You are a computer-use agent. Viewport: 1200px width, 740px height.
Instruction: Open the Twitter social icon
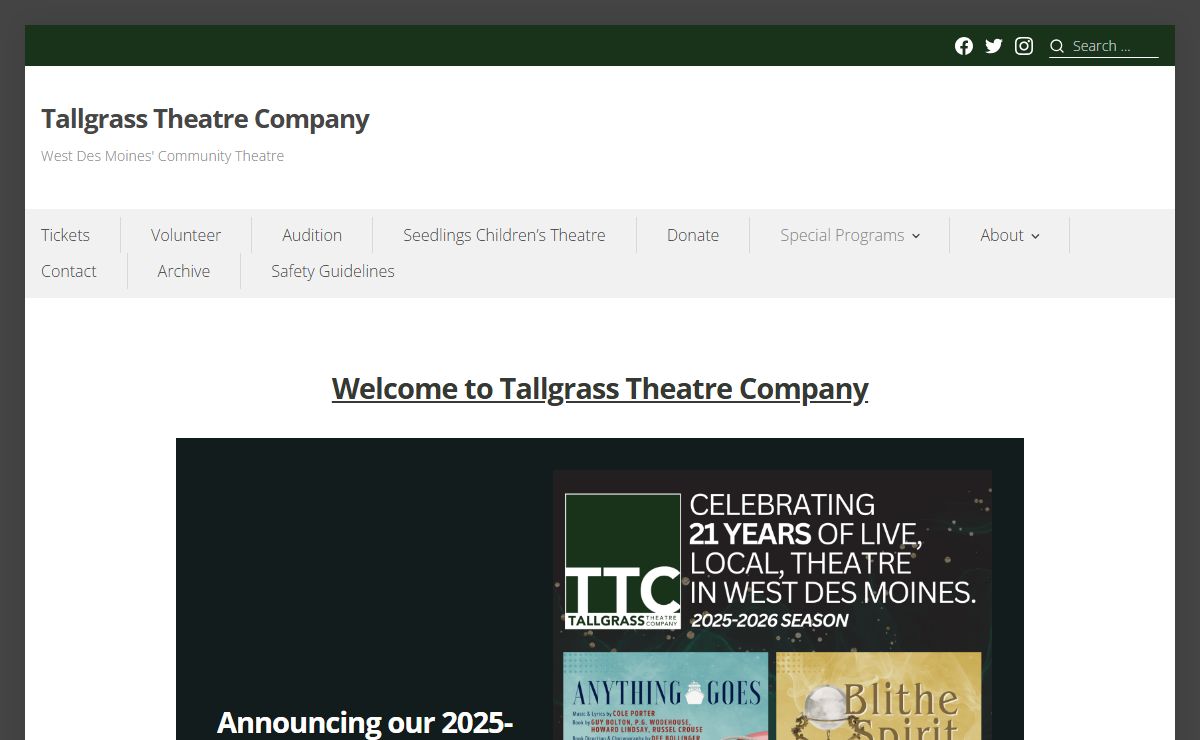pyautogui.click(x=994, y=46)
